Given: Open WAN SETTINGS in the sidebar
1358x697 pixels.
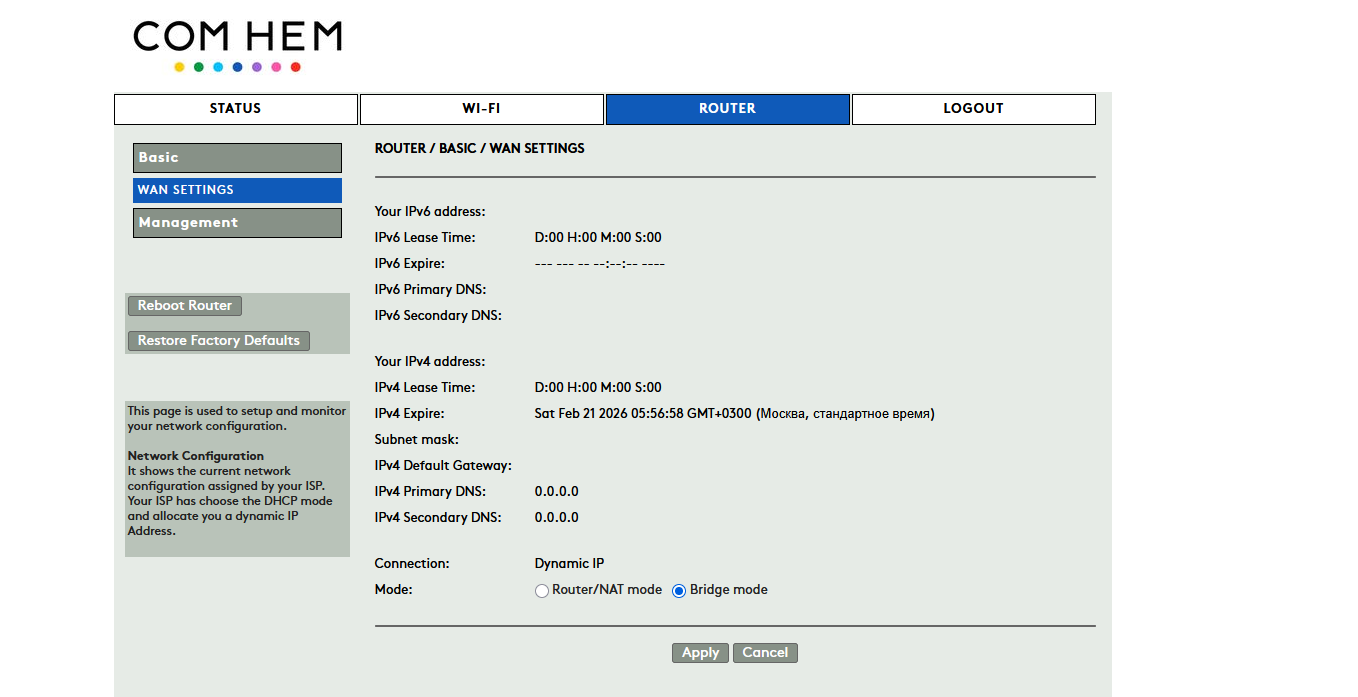Looking at the screenshot, I should point(237,190).
